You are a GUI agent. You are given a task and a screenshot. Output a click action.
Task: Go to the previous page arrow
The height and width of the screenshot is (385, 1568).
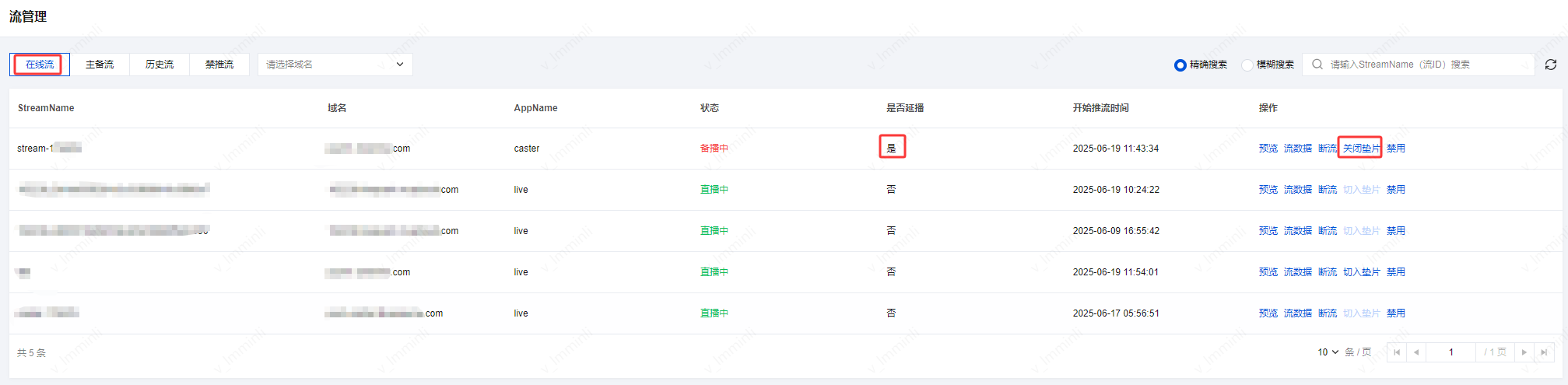pyautogui.click(x=1416, y=352)
